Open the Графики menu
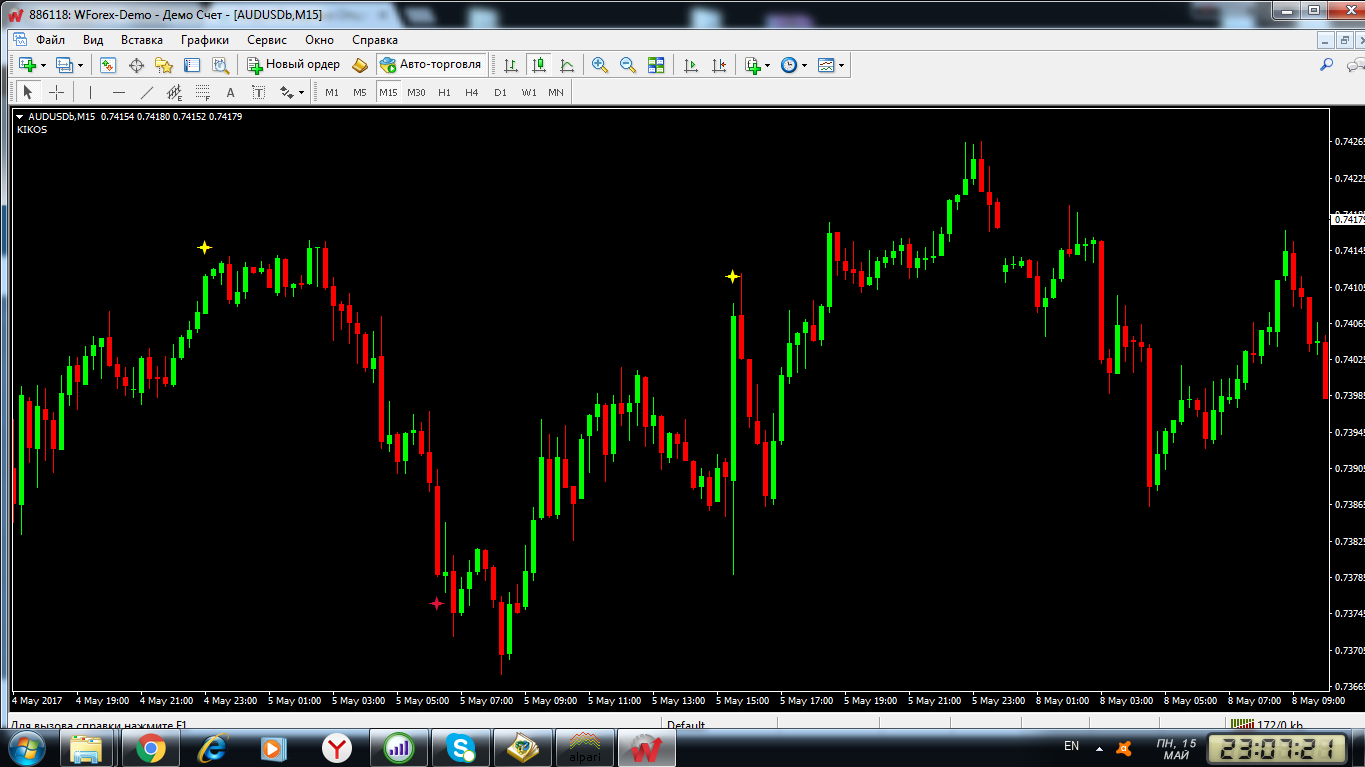 tap(205, 40)
